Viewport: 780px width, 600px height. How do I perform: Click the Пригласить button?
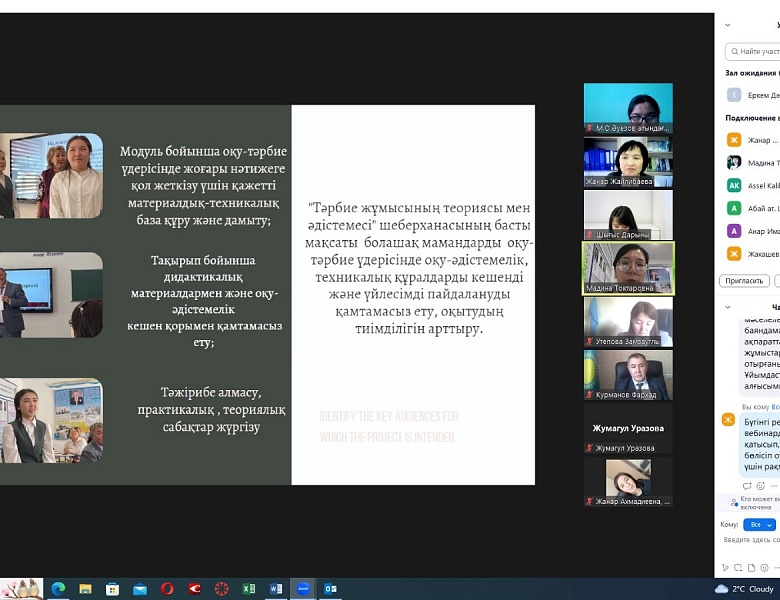[743, 281]
